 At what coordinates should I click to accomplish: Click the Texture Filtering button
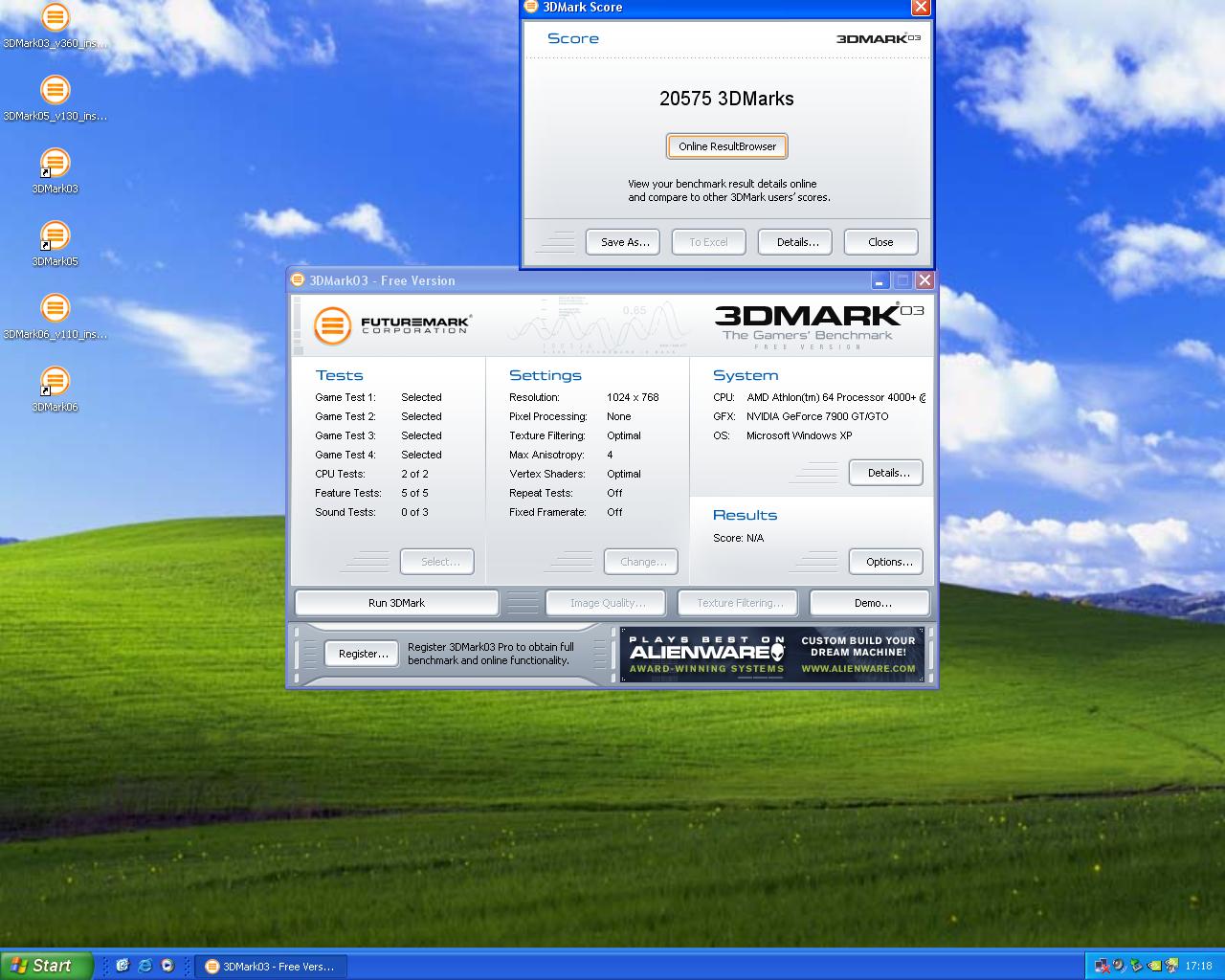click(x=738, y=603)
